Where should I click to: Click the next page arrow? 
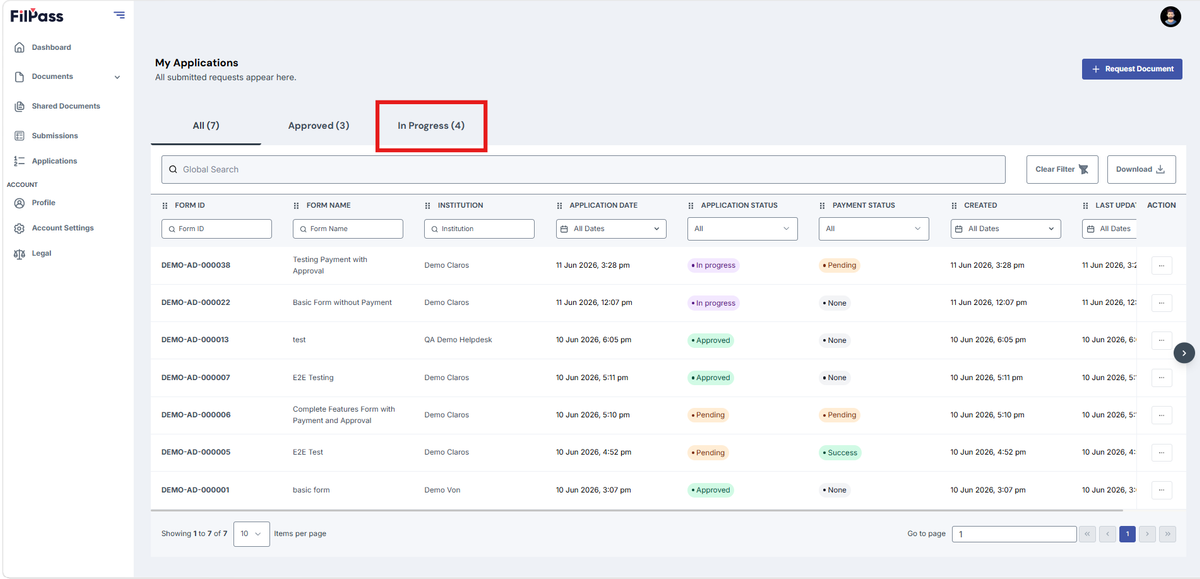pos(1147,534)
